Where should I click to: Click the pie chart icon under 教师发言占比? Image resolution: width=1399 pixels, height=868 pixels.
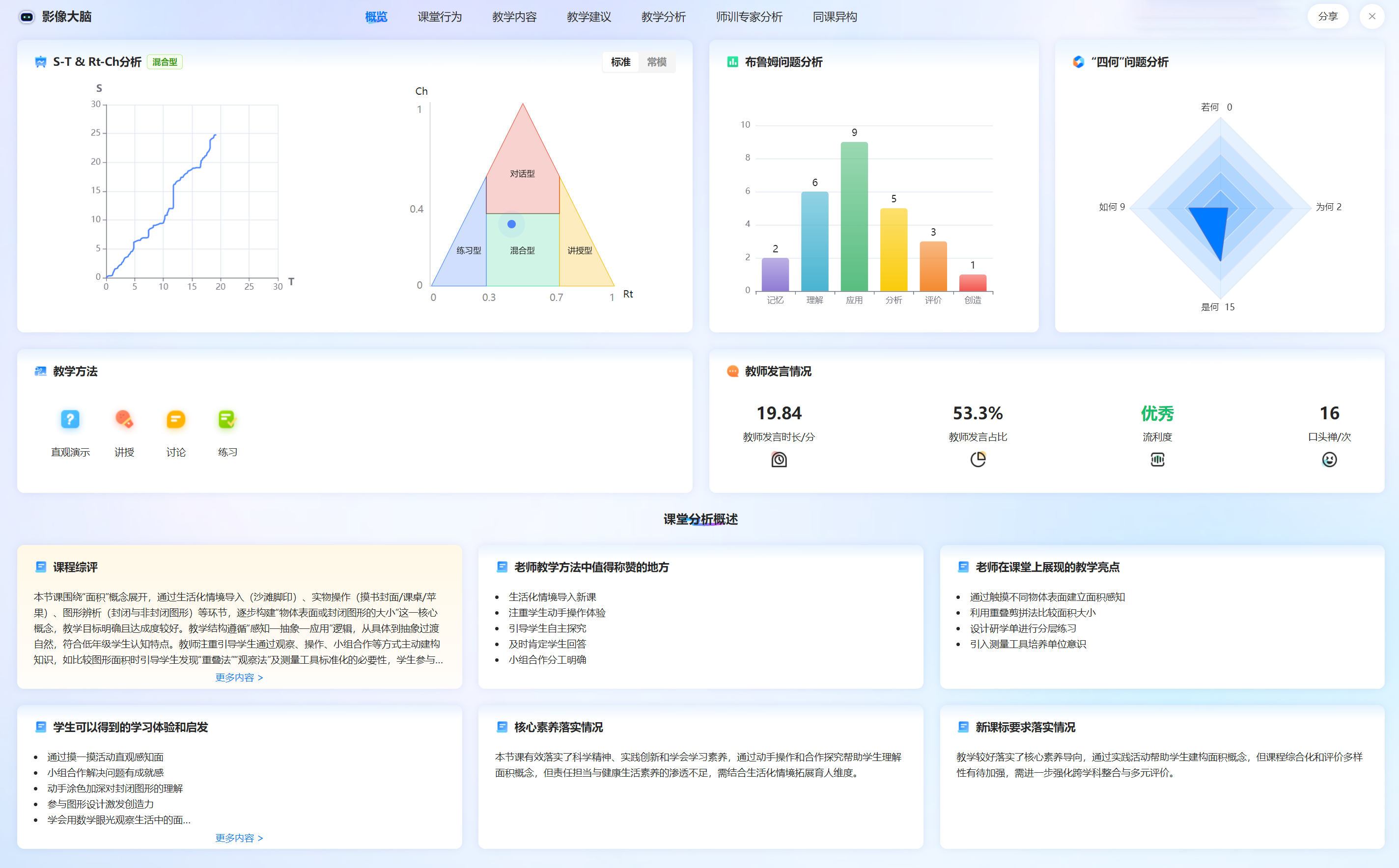click(978, 459)
